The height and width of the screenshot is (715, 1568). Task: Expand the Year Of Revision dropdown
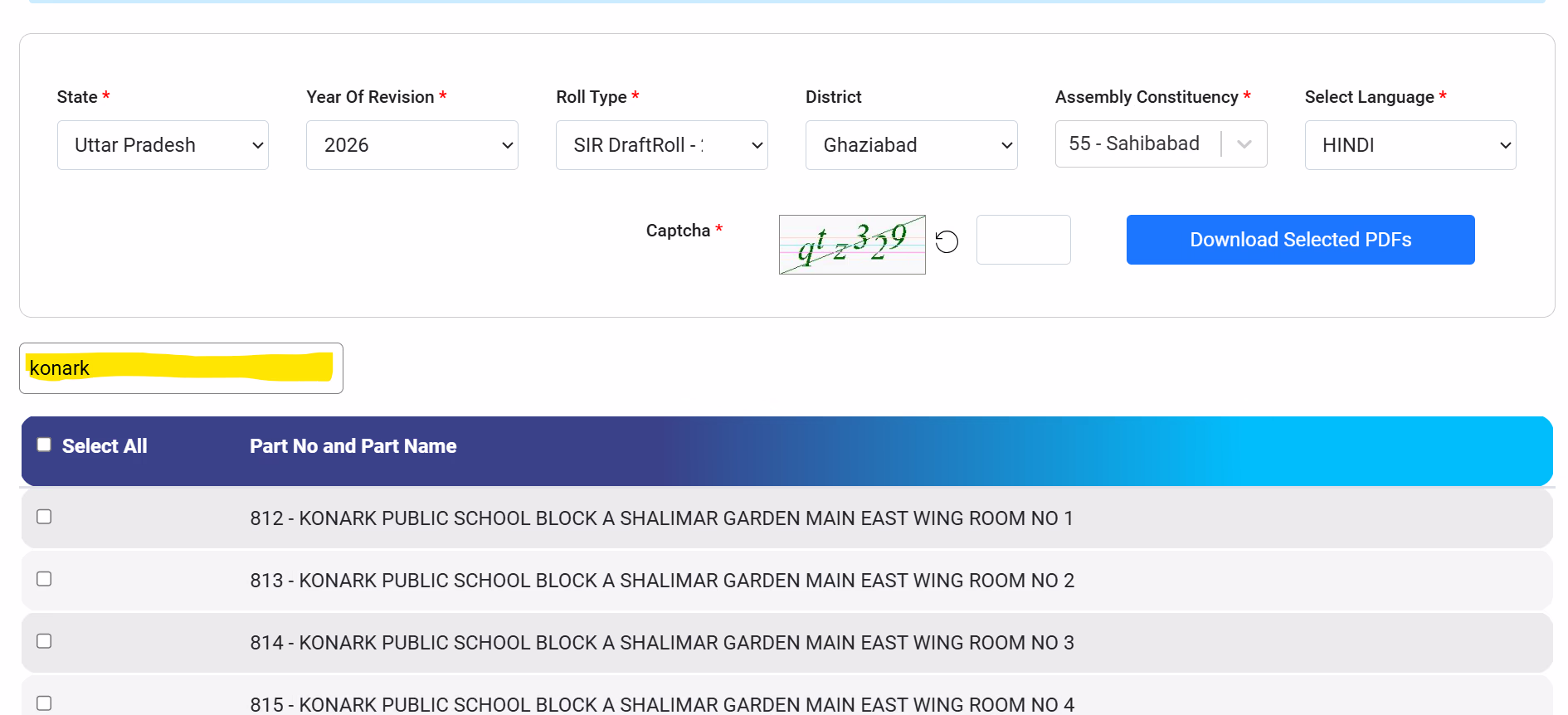coord(411,145)
